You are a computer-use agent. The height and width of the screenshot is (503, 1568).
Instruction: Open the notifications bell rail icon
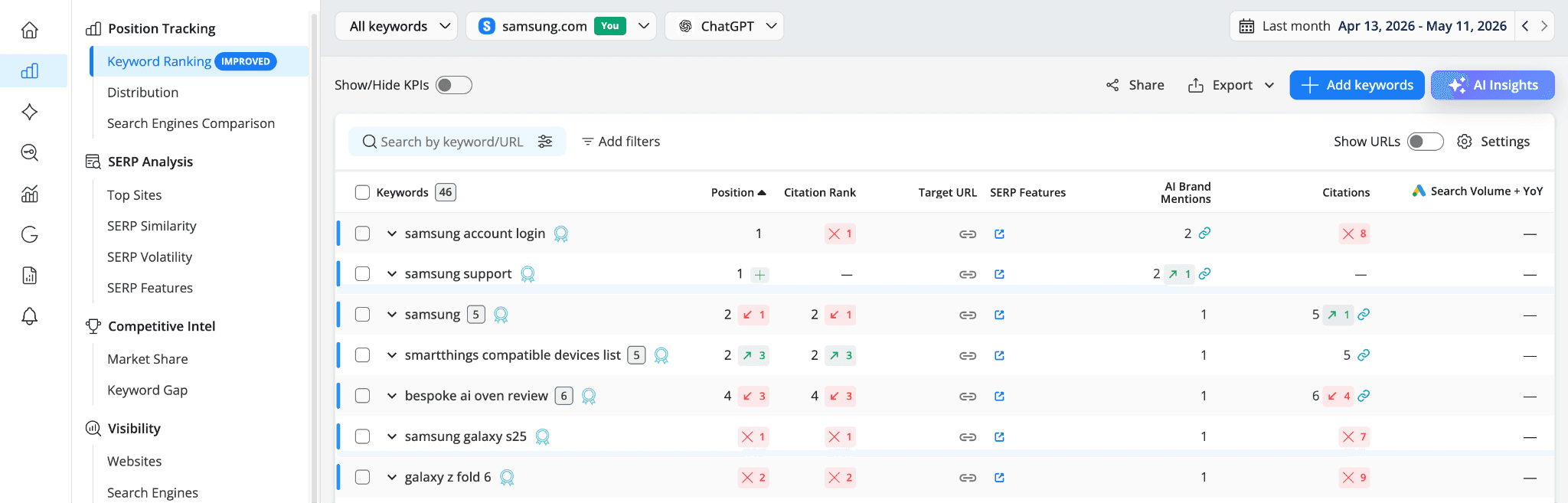pos(30,316)
